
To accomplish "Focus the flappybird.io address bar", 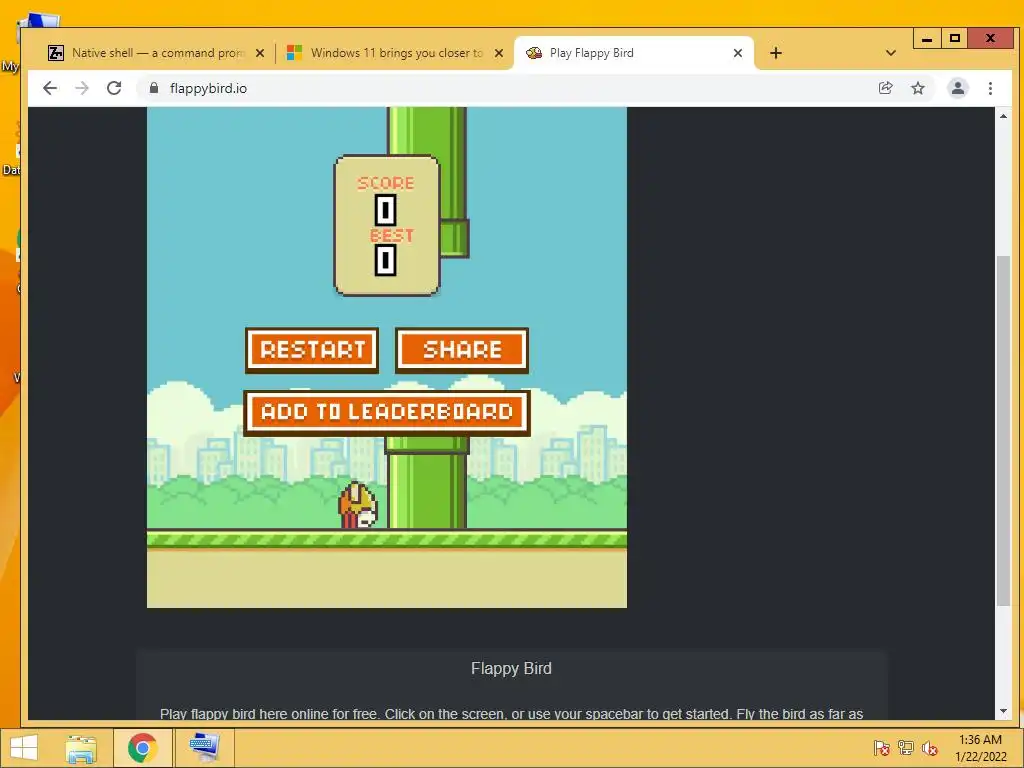I will coord(509,88).
